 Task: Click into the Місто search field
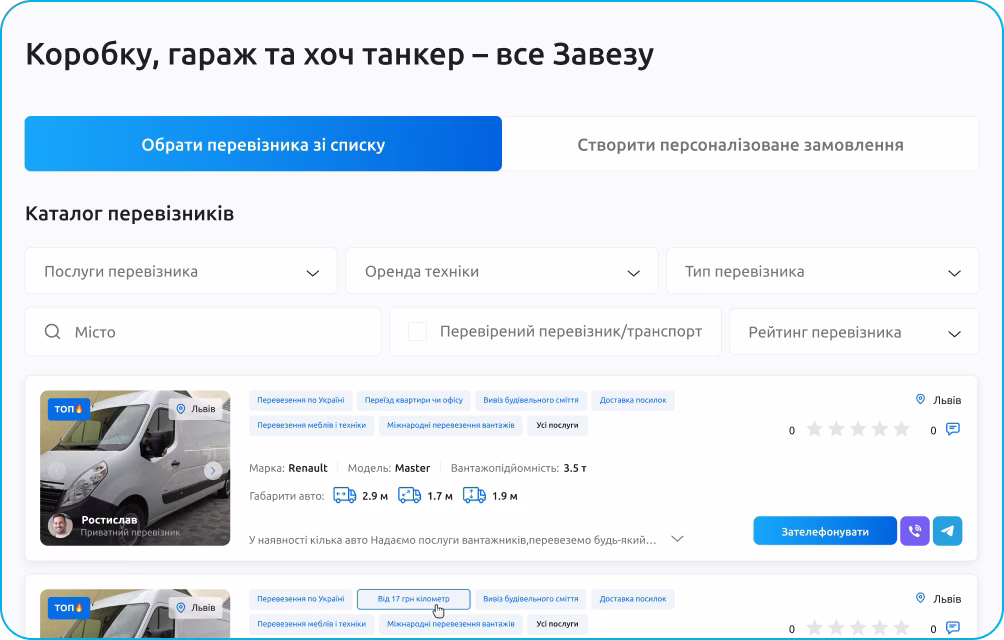203,332
